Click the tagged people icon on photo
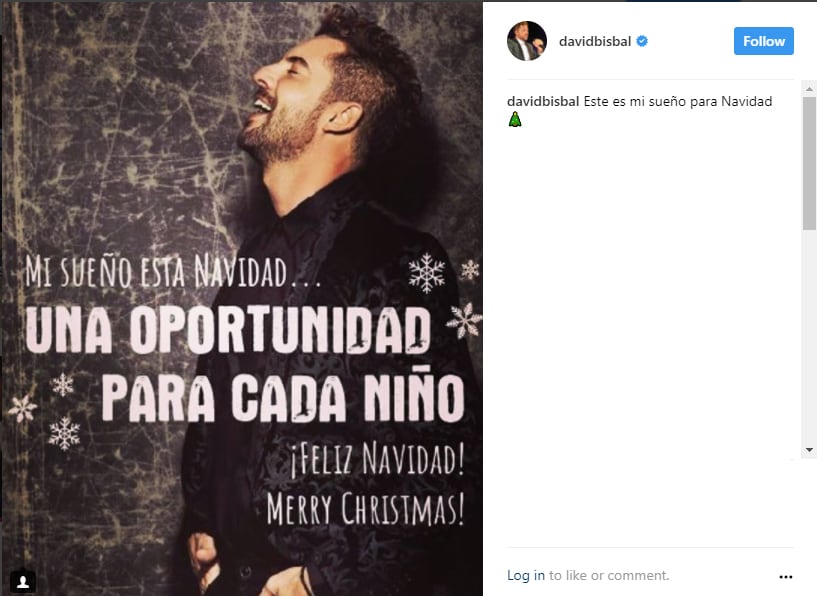 pos(23,581)
